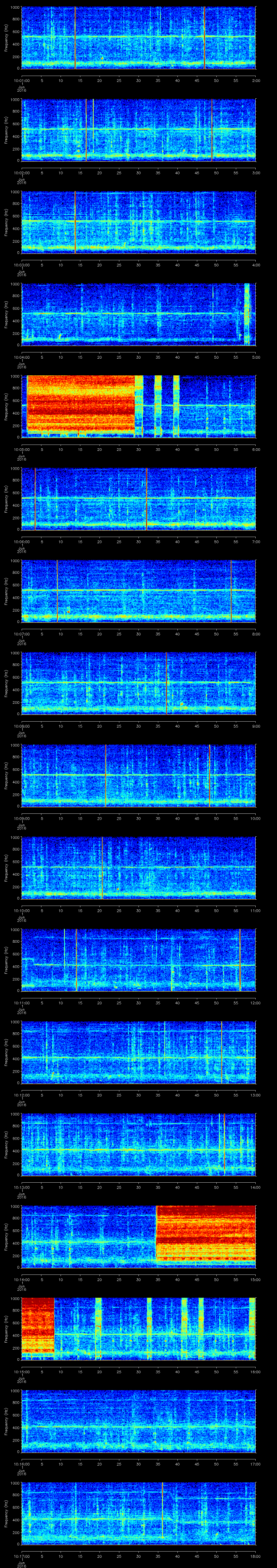Choose the spectrogram panel starting at 10:07:00
Image resolution: width=277 pixels, height=1568 pixels.
tap(139, 592)
